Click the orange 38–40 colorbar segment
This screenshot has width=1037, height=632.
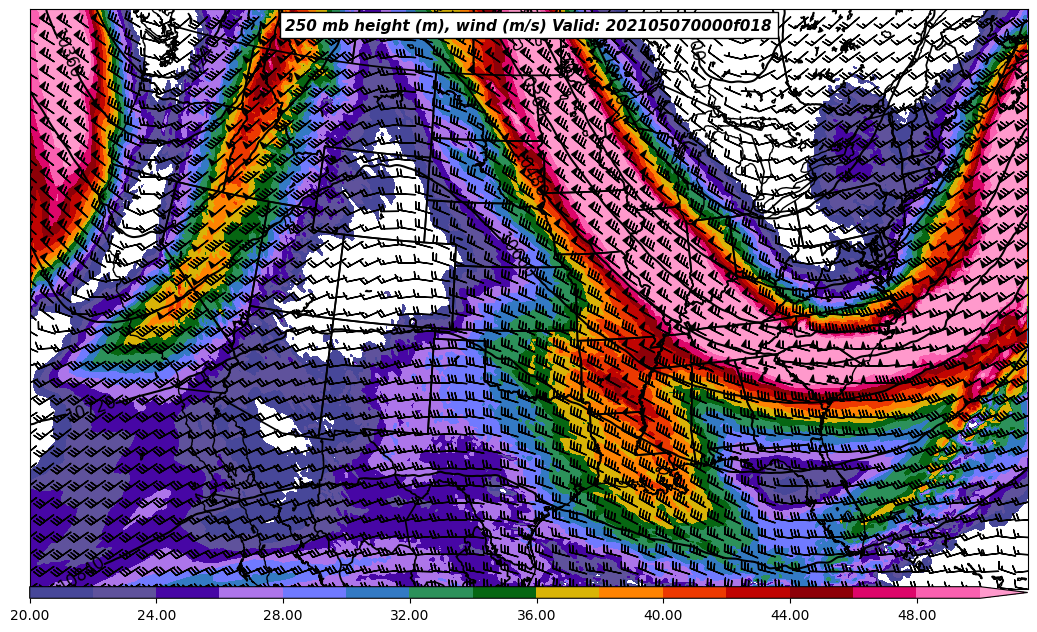[632, 592]
